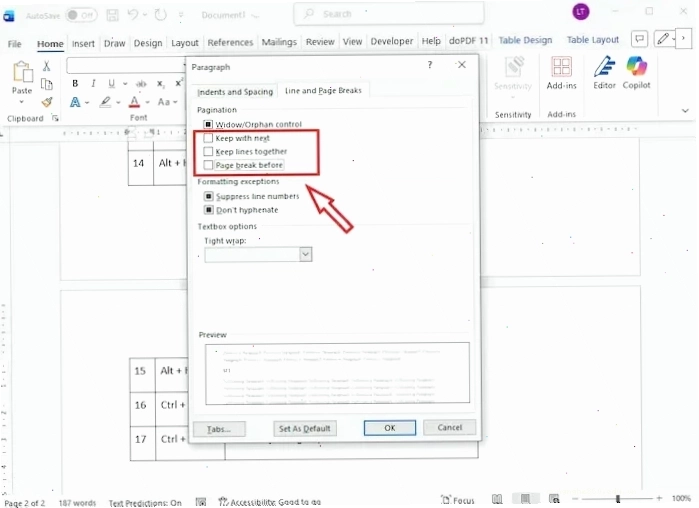
Task: Toggle Italic formatting
Action: coord(93,83)
